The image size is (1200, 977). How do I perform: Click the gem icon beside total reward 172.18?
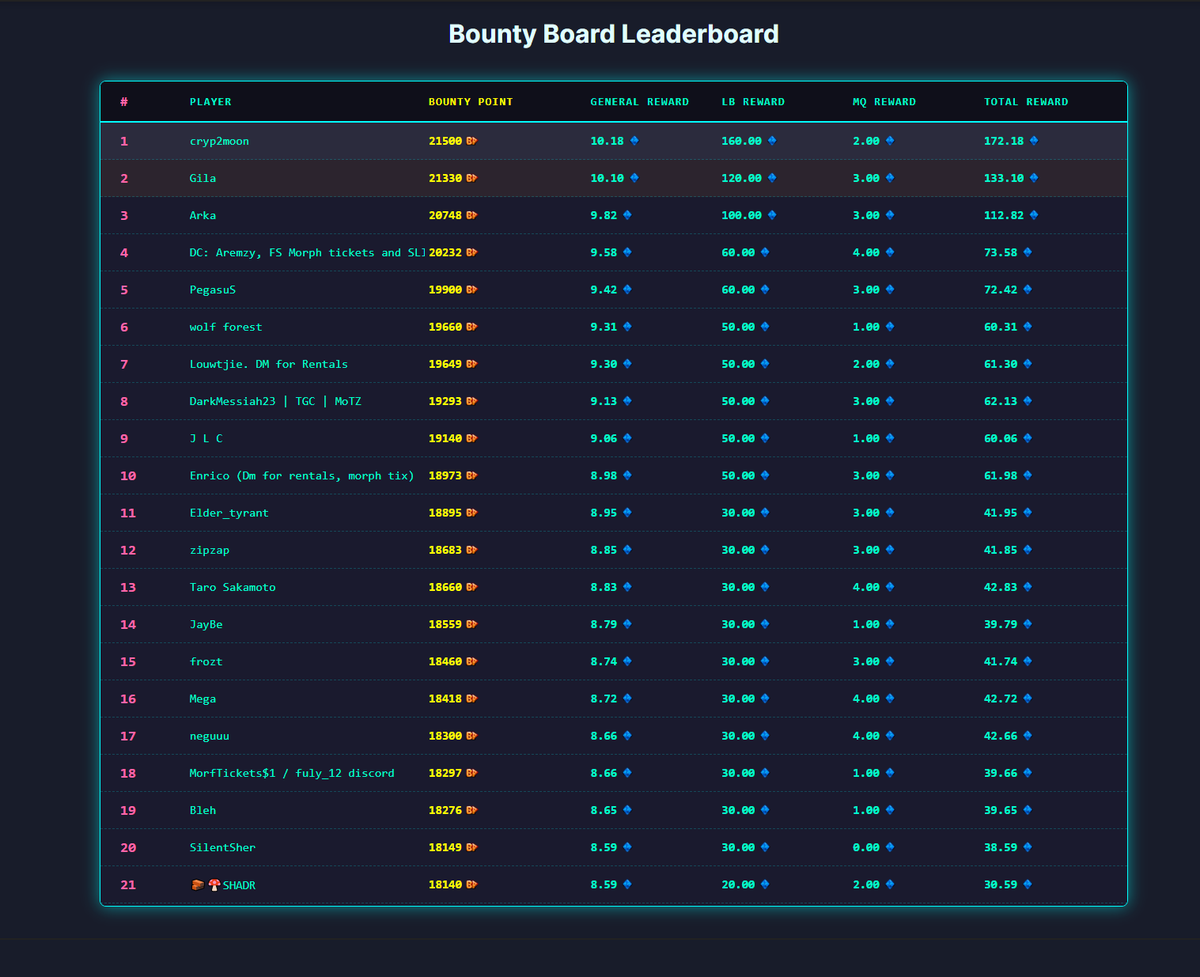click(x=1034, y=141)
